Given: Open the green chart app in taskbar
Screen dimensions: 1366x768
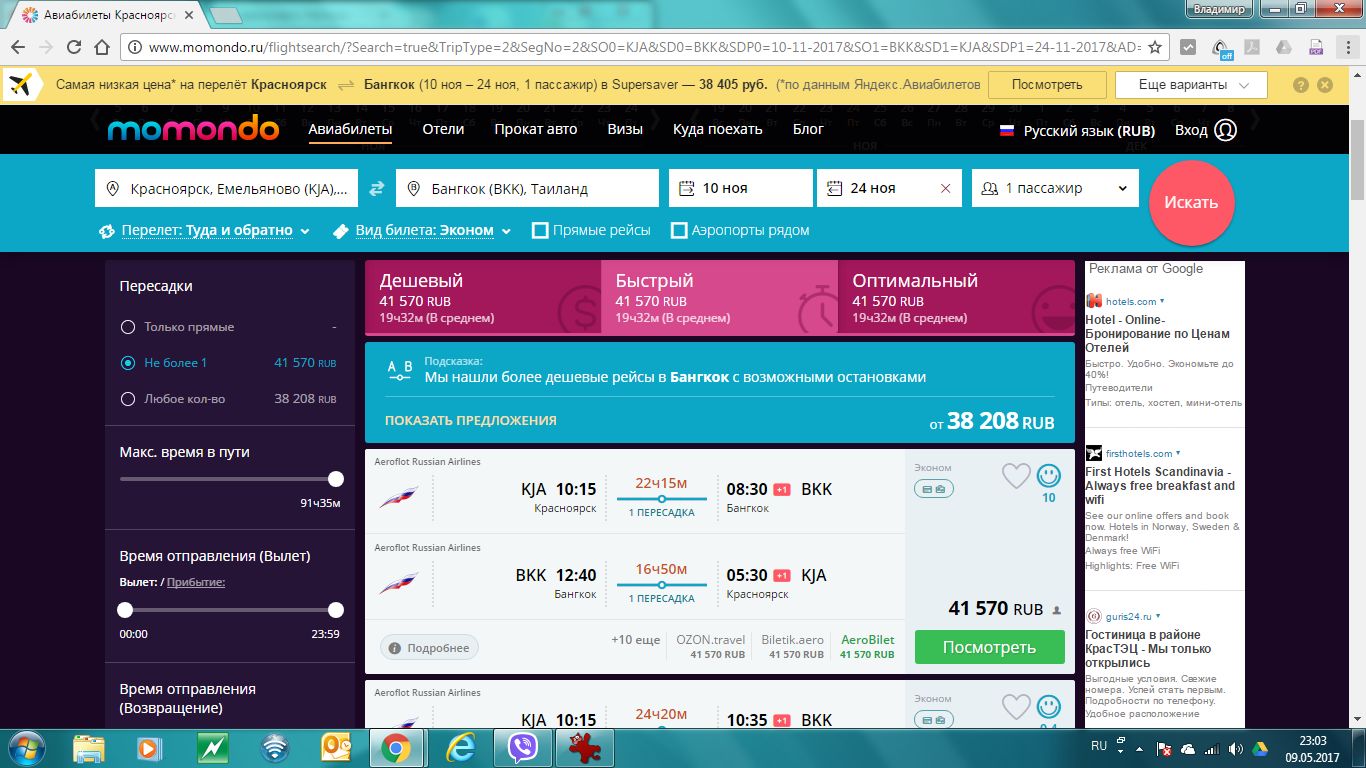Looking at the screenshot, I should click(212, 747).
